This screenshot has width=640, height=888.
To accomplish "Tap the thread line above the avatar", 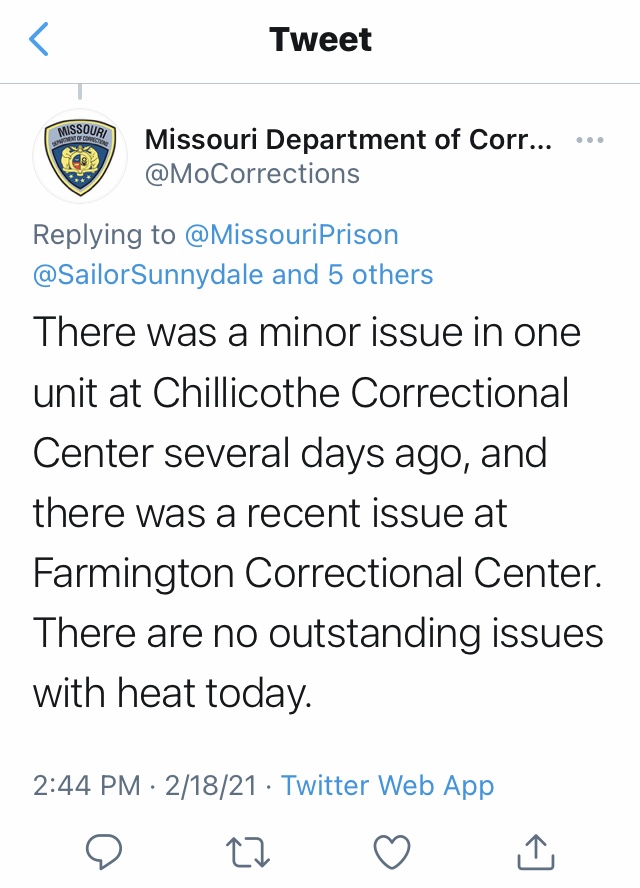I will click(x=80, y=94).
